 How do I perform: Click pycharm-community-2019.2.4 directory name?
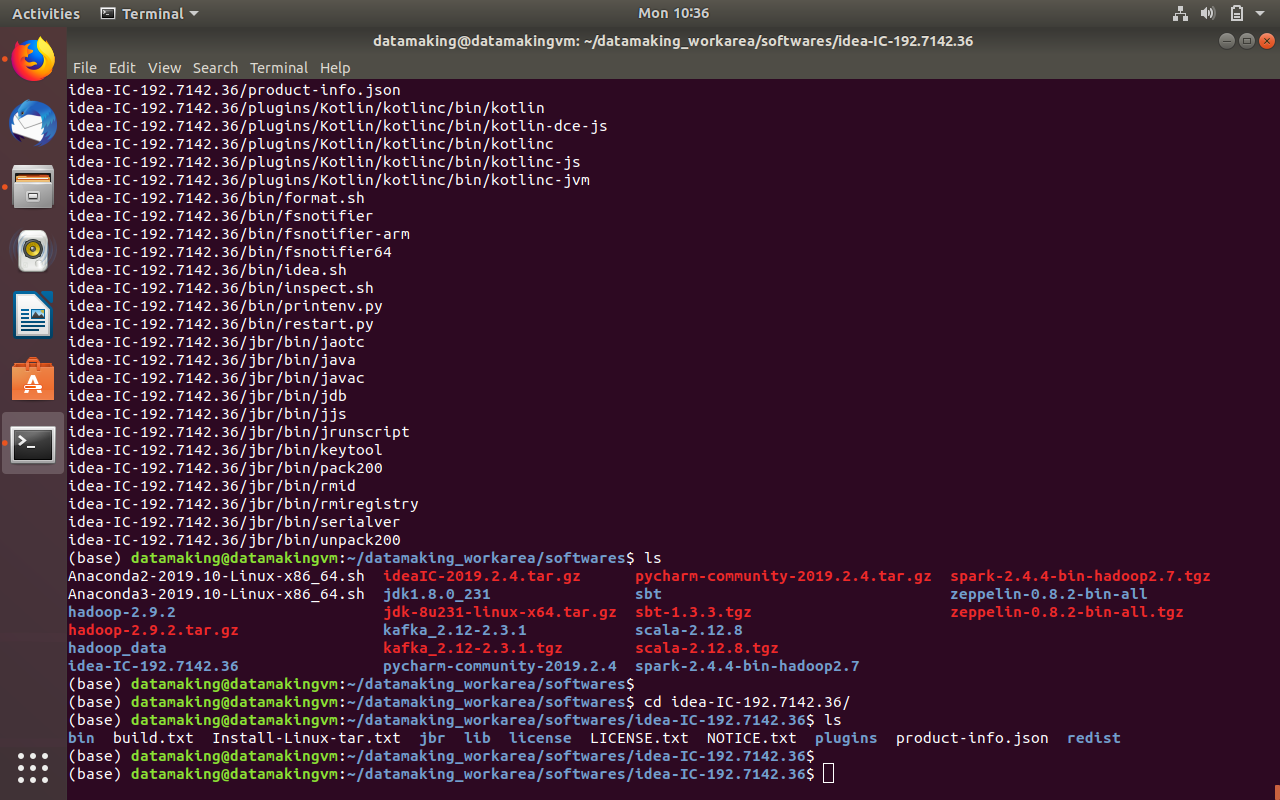point(500,666)
